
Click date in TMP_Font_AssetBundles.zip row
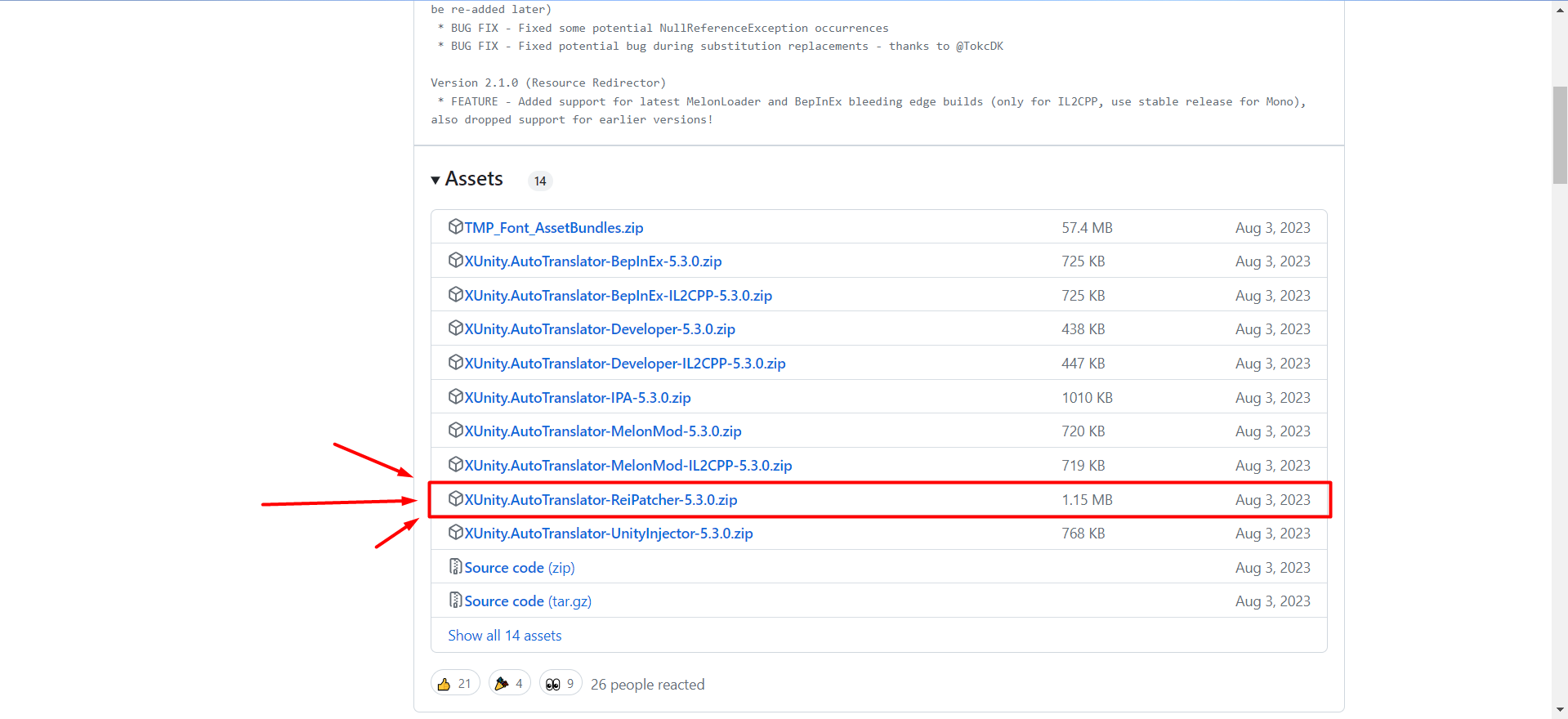[x=1272, y=228]
